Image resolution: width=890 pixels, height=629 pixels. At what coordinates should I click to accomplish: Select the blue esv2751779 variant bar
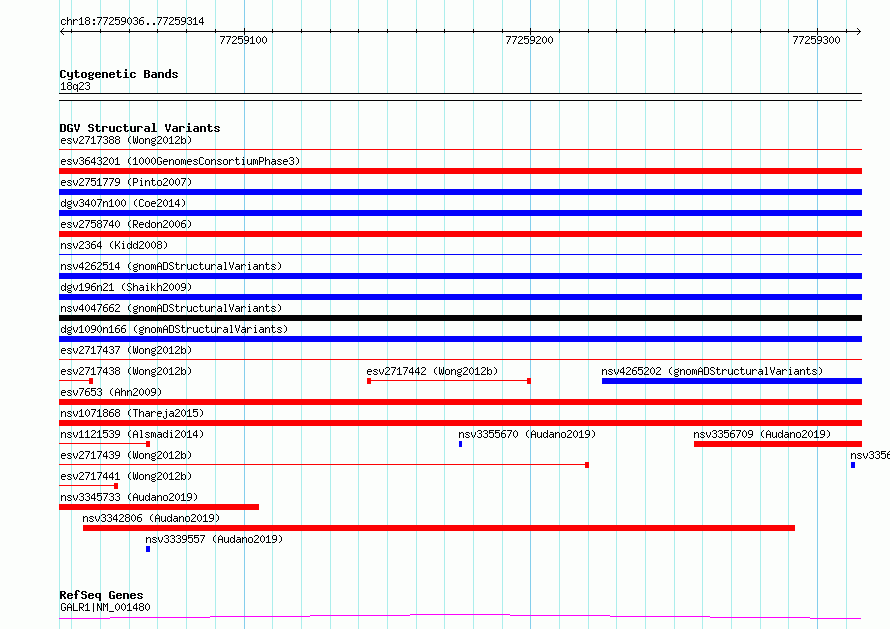pos(460,192)
